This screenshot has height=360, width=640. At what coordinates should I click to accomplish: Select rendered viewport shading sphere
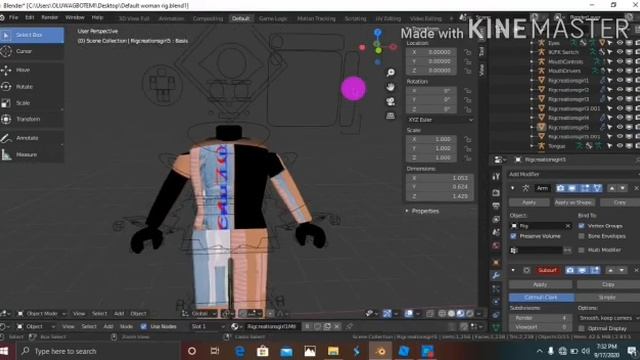(x=470, y=313)
